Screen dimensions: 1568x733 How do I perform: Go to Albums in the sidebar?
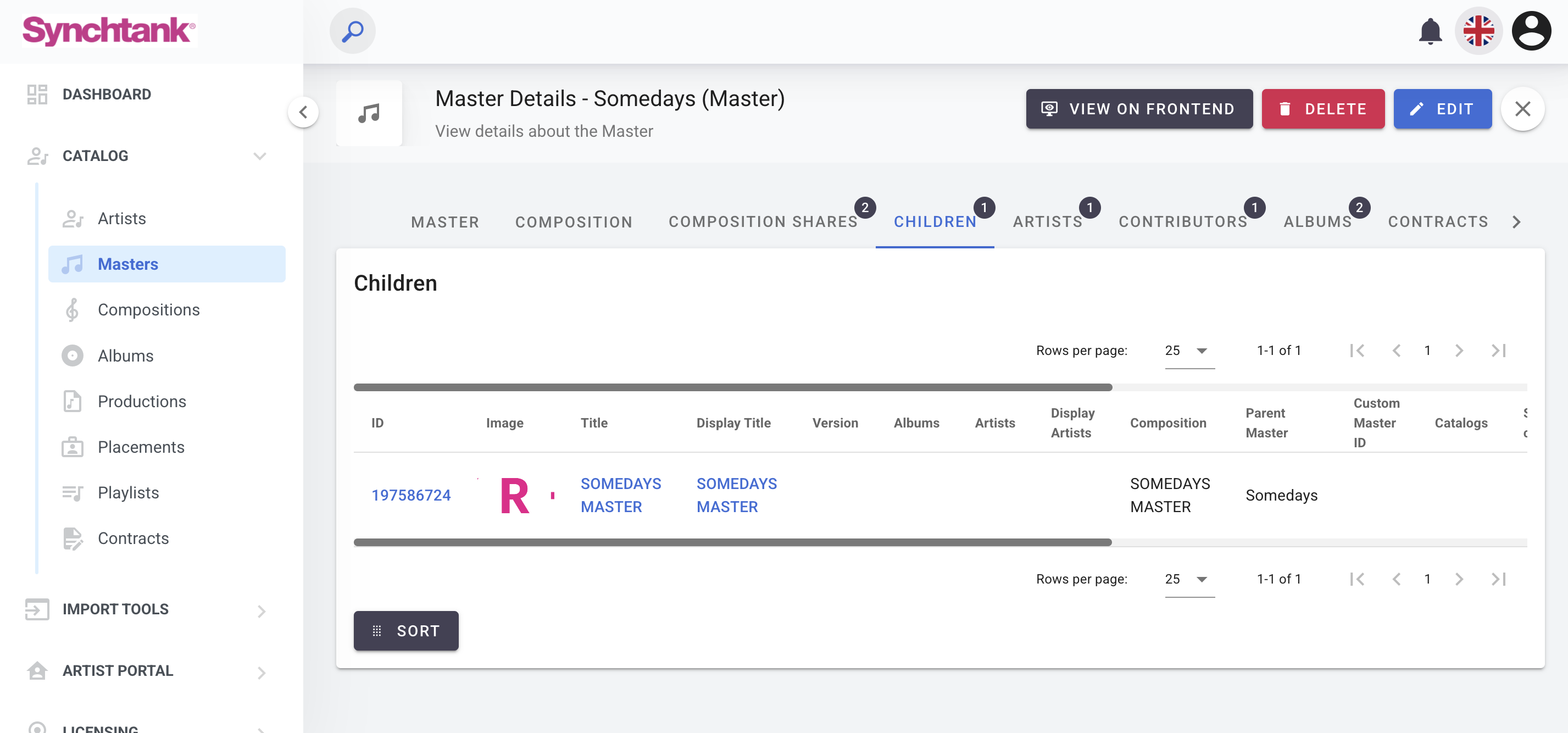(x=125, y=356)
